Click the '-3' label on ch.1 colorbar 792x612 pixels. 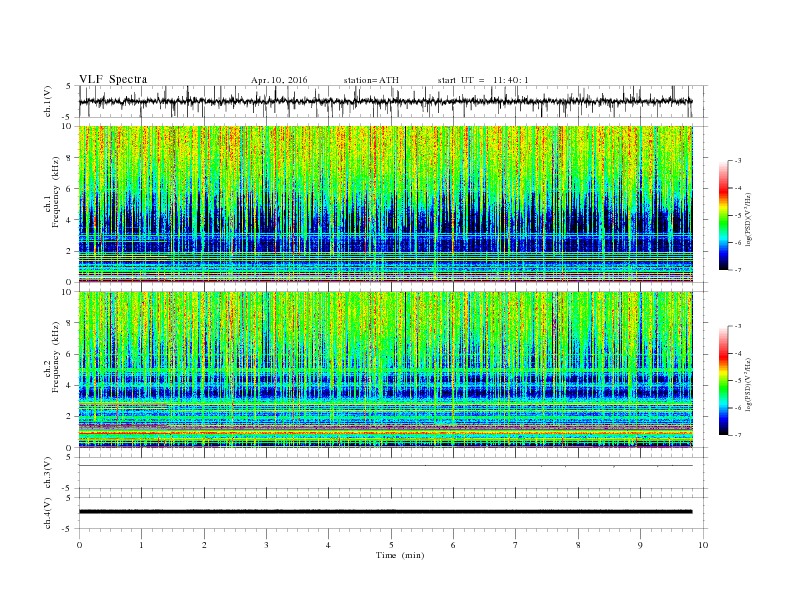click(737, 161)
